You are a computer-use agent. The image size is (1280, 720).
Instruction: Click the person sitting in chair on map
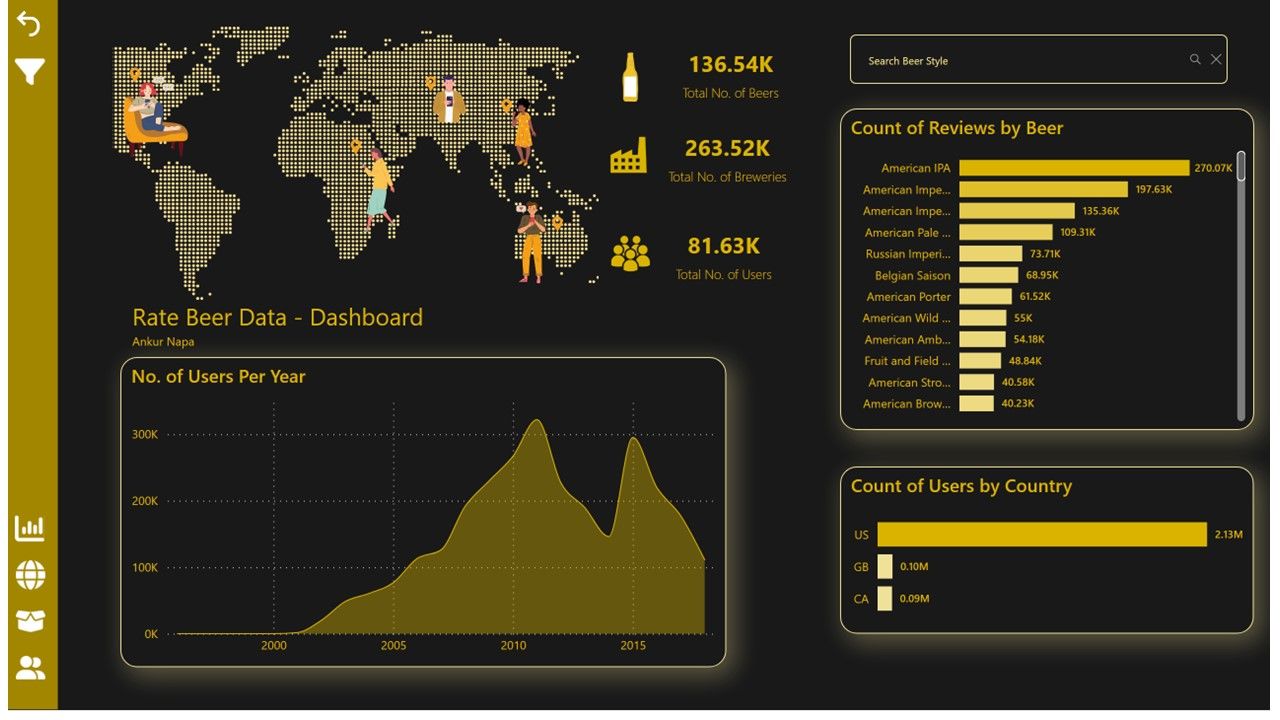(154, 118)
